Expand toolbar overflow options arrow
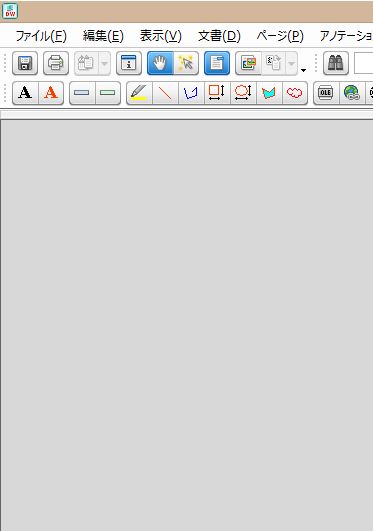This screenshot has width=373, height=531. [x=303, y=70]
